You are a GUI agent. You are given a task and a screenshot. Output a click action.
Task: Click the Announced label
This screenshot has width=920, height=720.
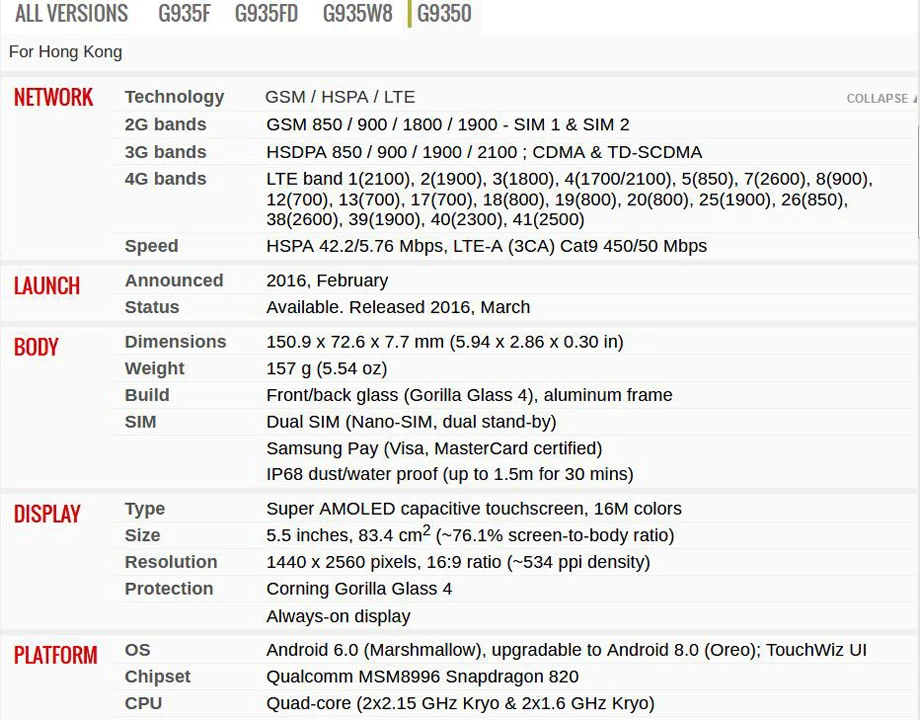(174, 280)
